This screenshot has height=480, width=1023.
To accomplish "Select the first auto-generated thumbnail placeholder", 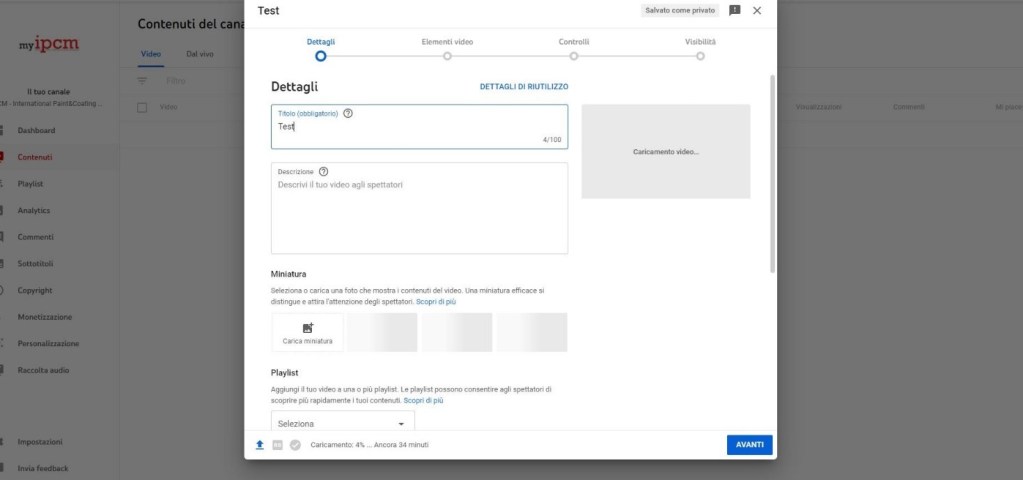I will point(382,332).
